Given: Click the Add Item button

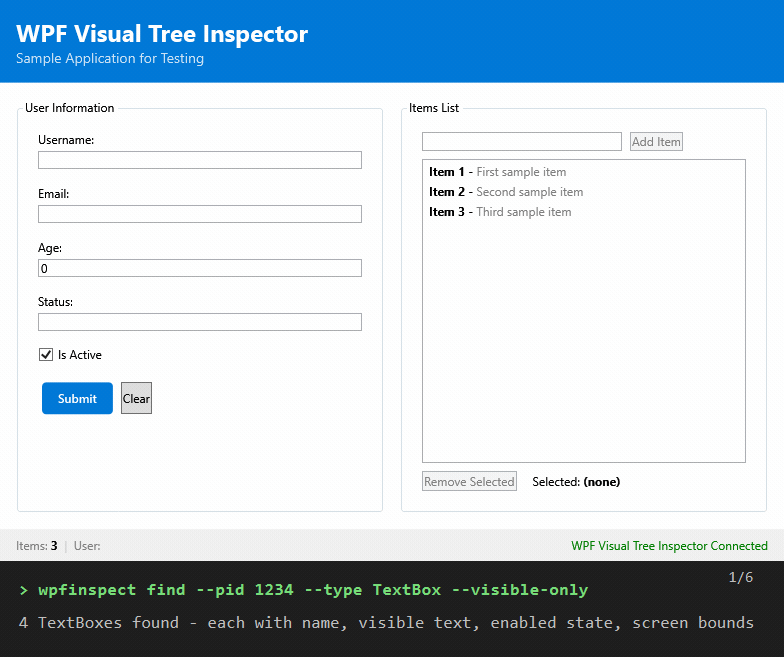Looking at the screenshot, I should click(x=656, y=142).
